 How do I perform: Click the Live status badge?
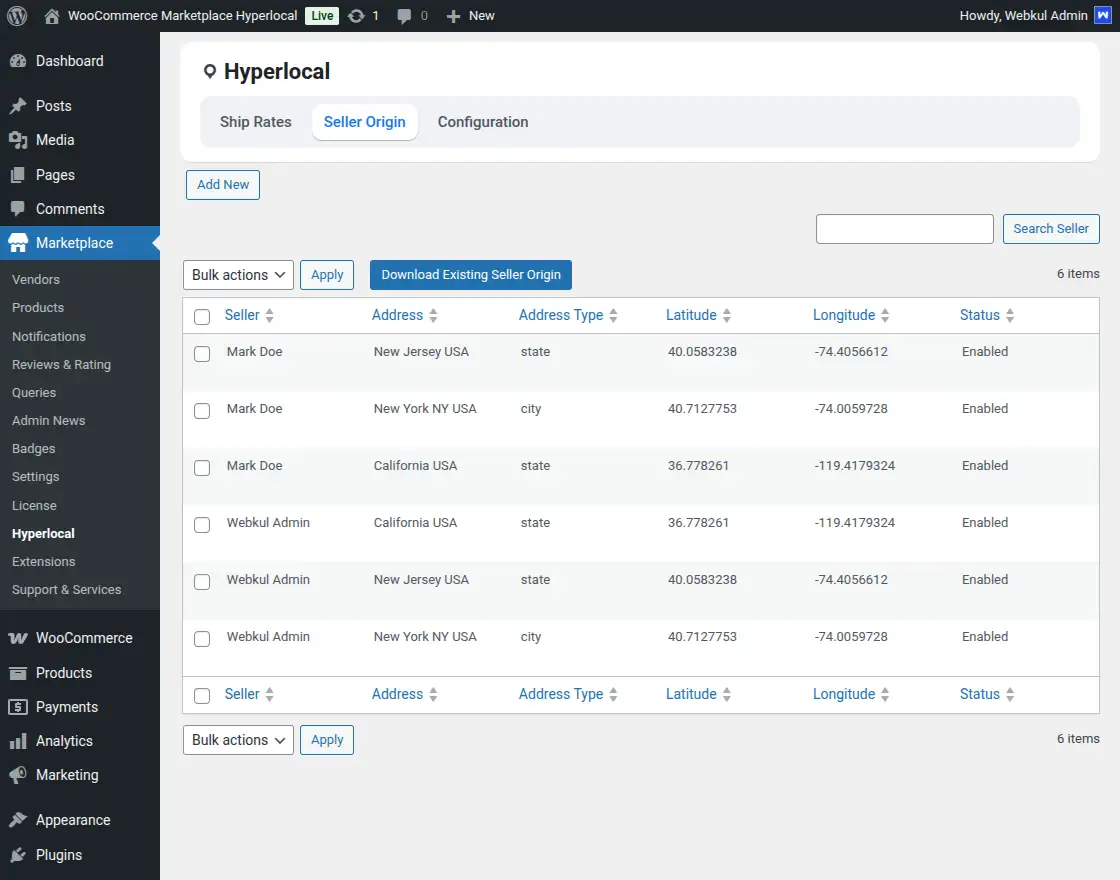coord(322,16)
